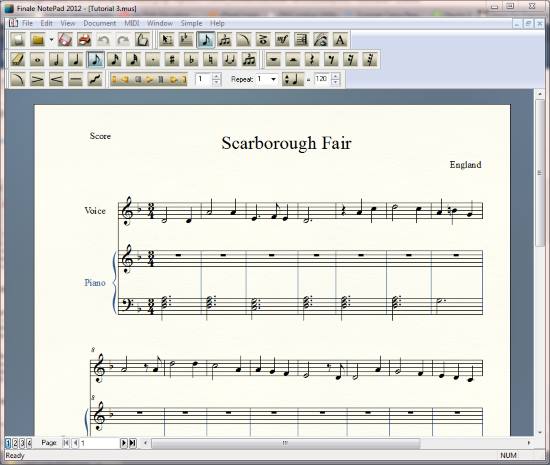Open the tempo note value selector

(293, 79)
